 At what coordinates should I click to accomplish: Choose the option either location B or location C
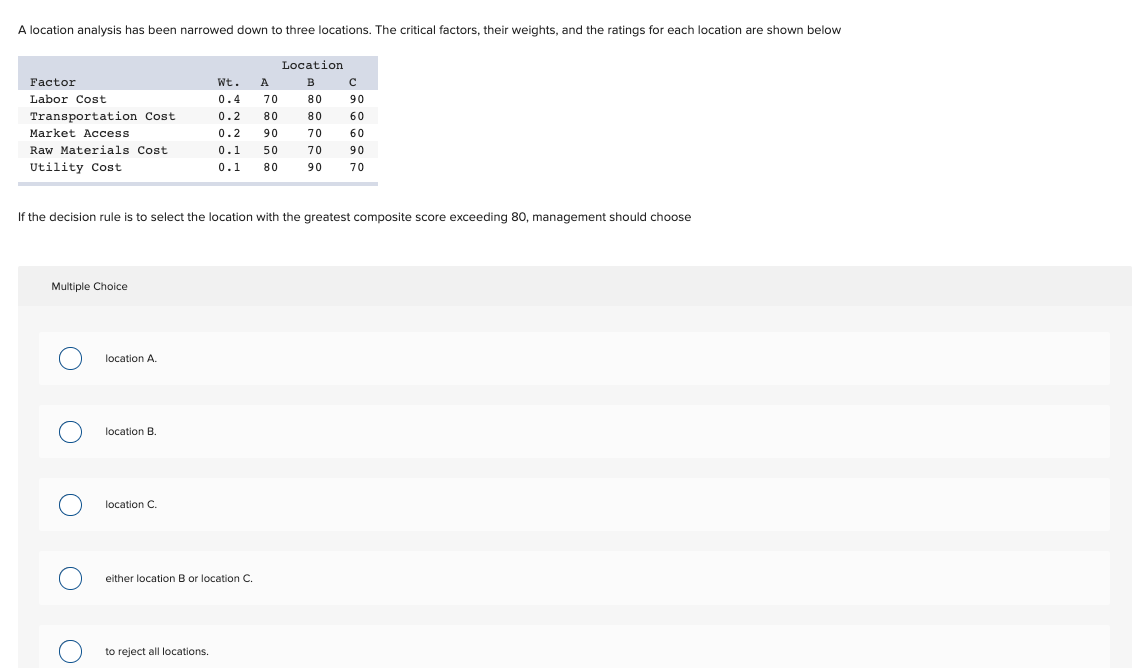coord(70,578)
